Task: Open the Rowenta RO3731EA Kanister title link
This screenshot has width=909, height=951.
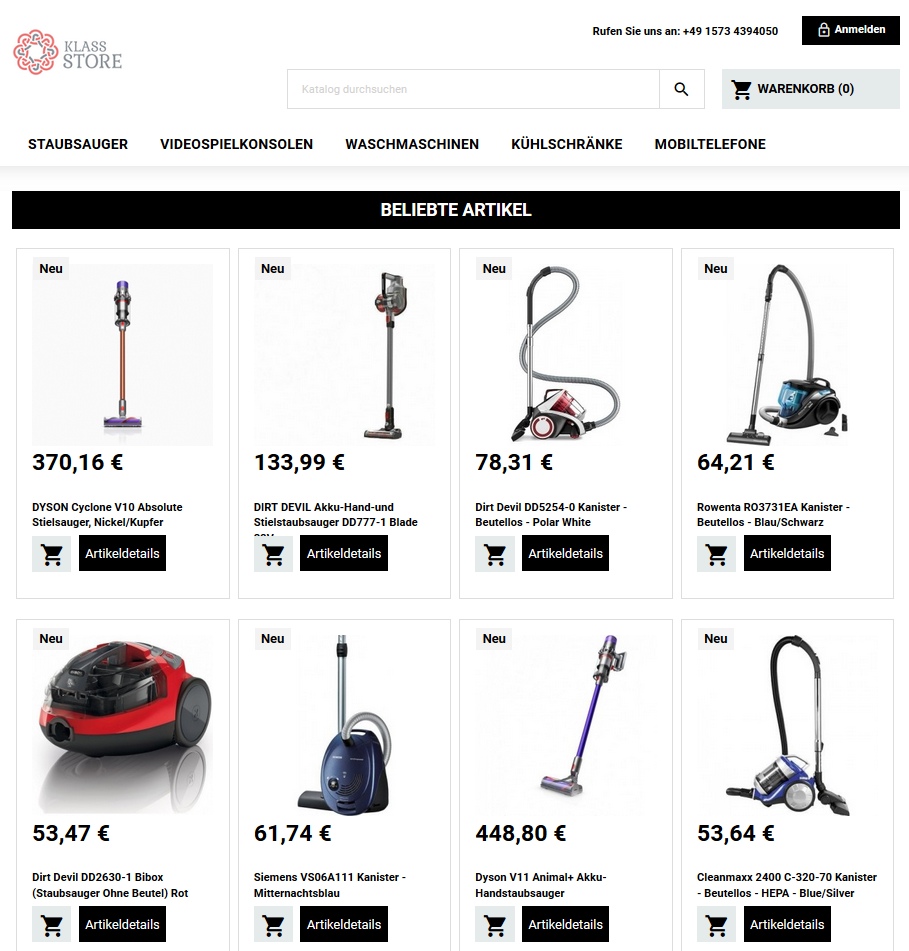Action: pyautogui.click(x=773, y=514)
